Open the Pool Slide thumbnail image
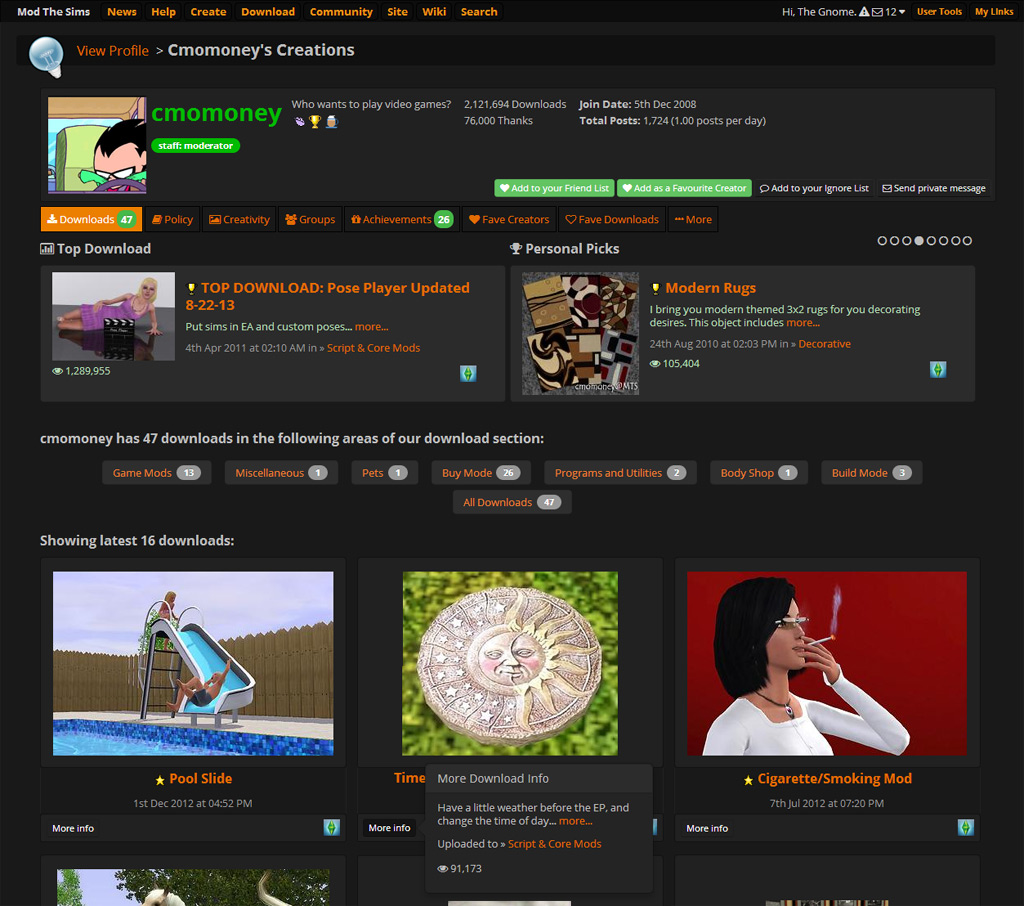The height and width of the screenshot is (906, 1024). click(x=192, y=663)
